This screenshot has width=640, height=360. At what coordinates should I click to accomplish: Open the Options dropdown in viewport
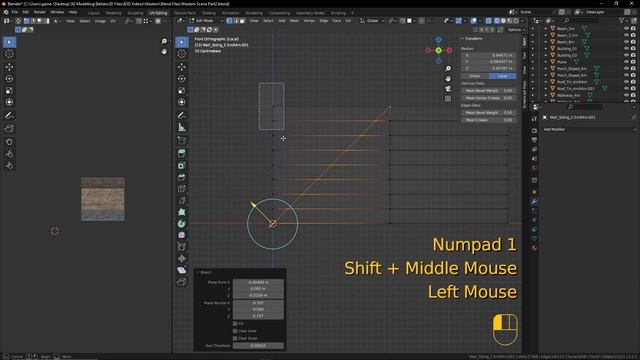point(515,30)
